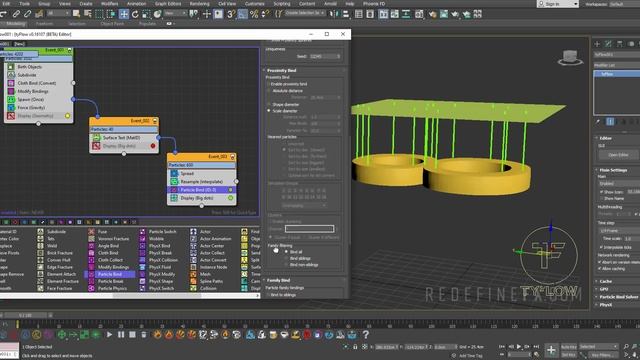Image resolution: width=640 pixels, height=360 pixels.
Task: Activate the Select and Rotate tool
Action: [x=135, y=14]
